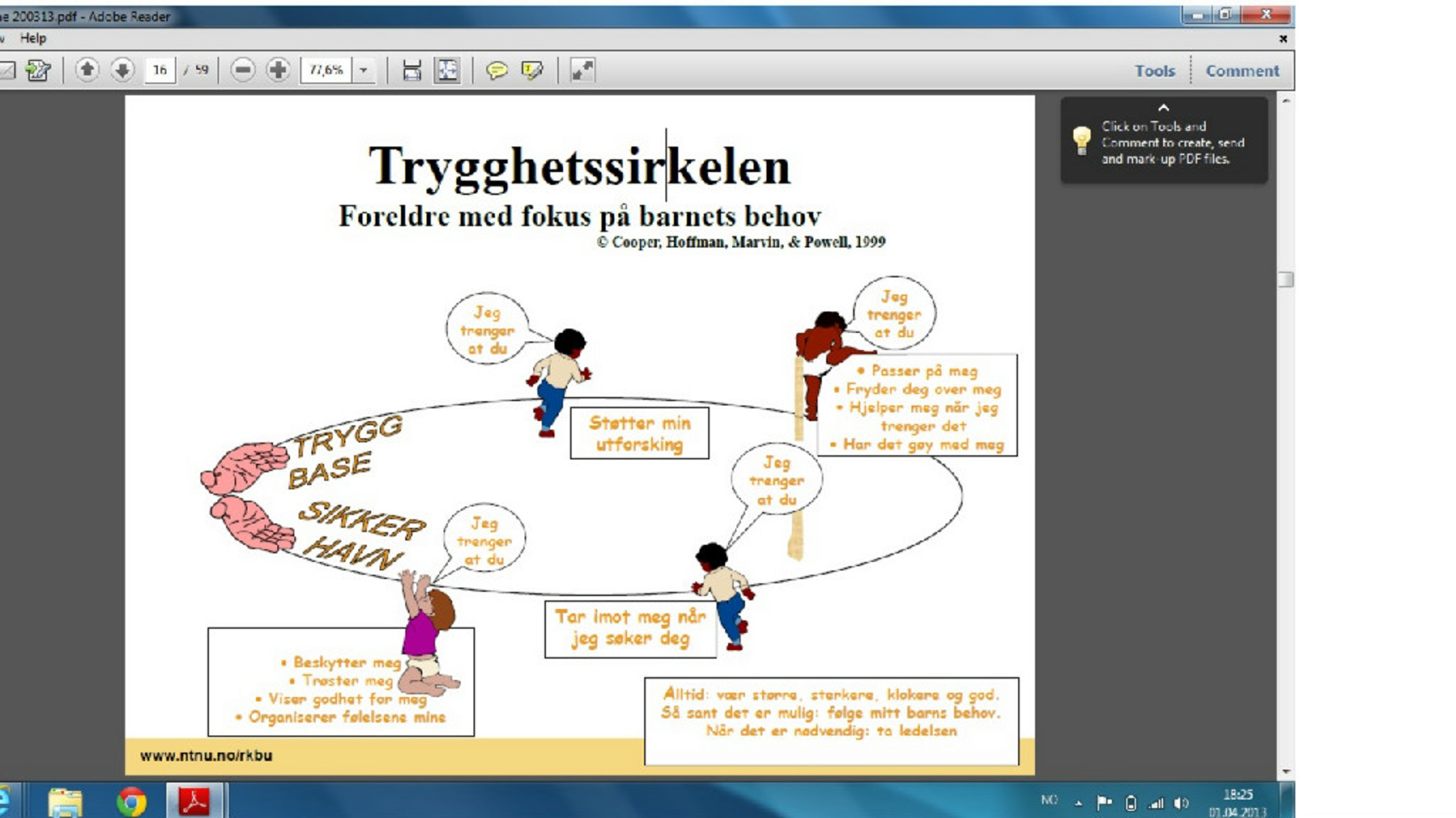Screen dimensions: 1456x818
Task: Click the page number input field
Action: [x=159, y=70]
